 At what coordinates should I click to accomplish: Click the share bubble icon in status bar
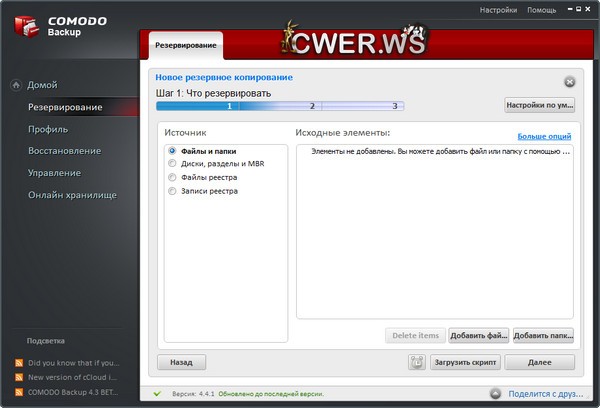click(x=498, y=394)
